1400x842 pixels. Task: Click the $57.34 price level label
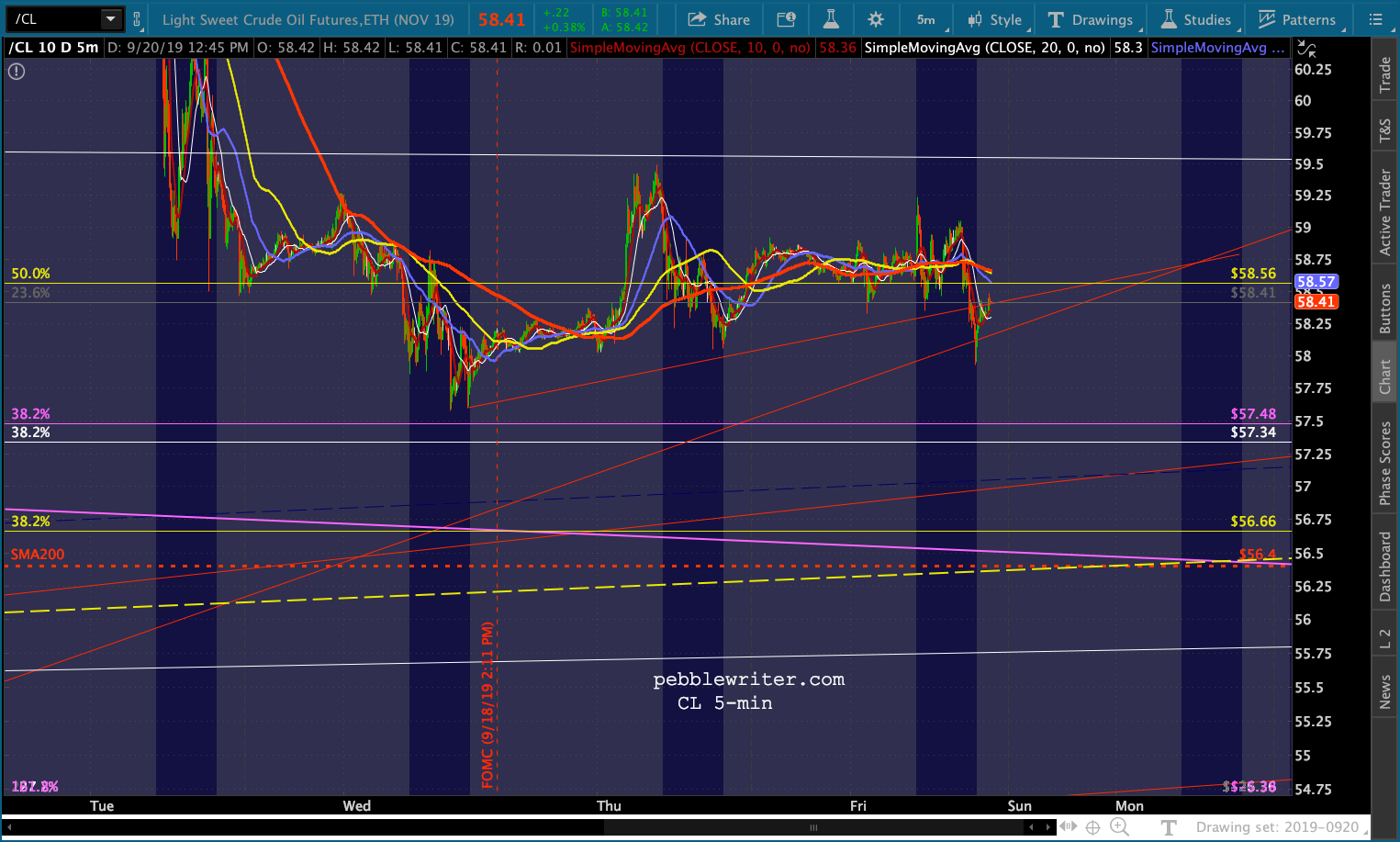(x=1253, y=432)
